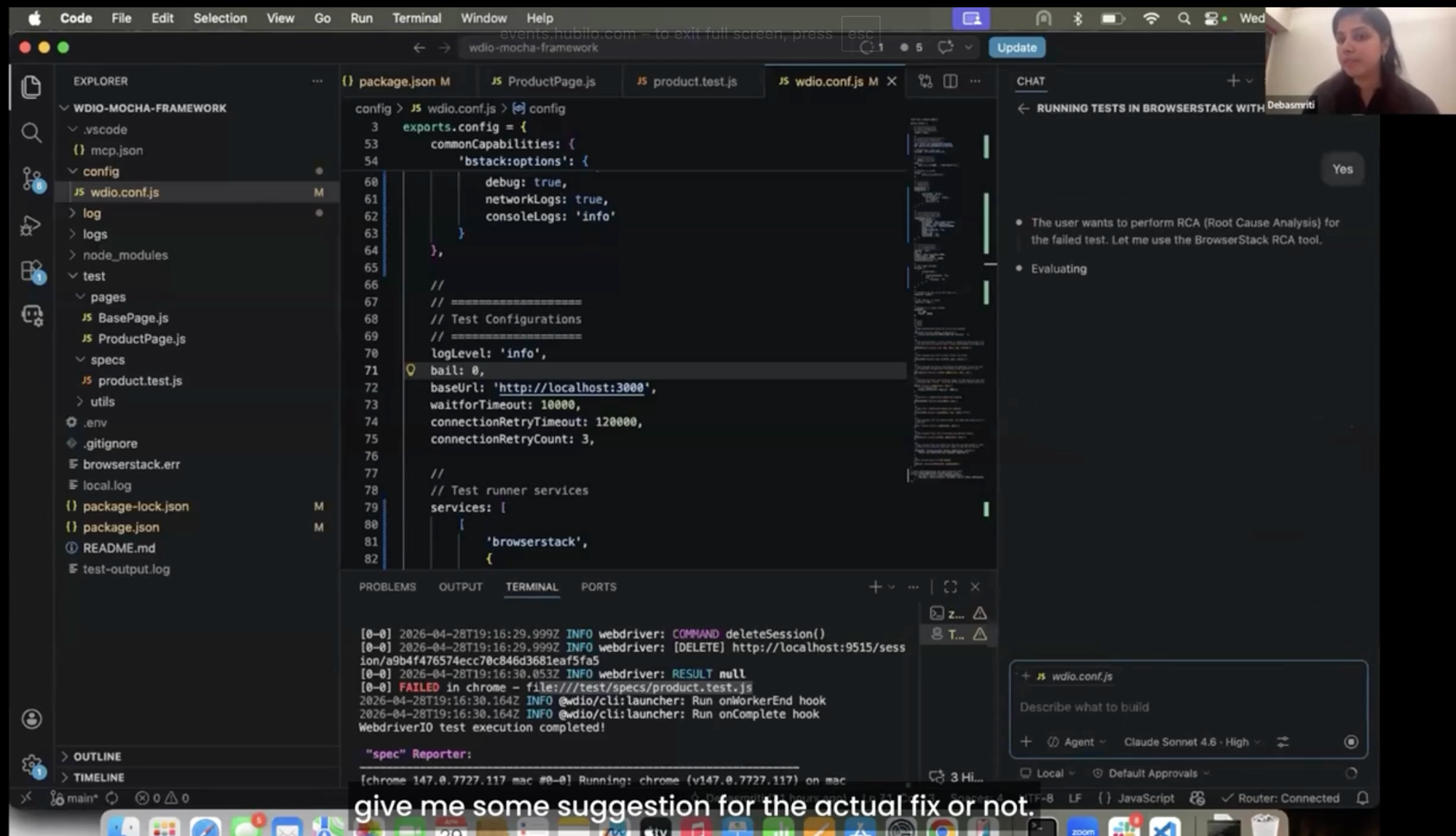Click Router: Connected status item
This screenshot has width=1456, height=836.
pos(1280,798)
